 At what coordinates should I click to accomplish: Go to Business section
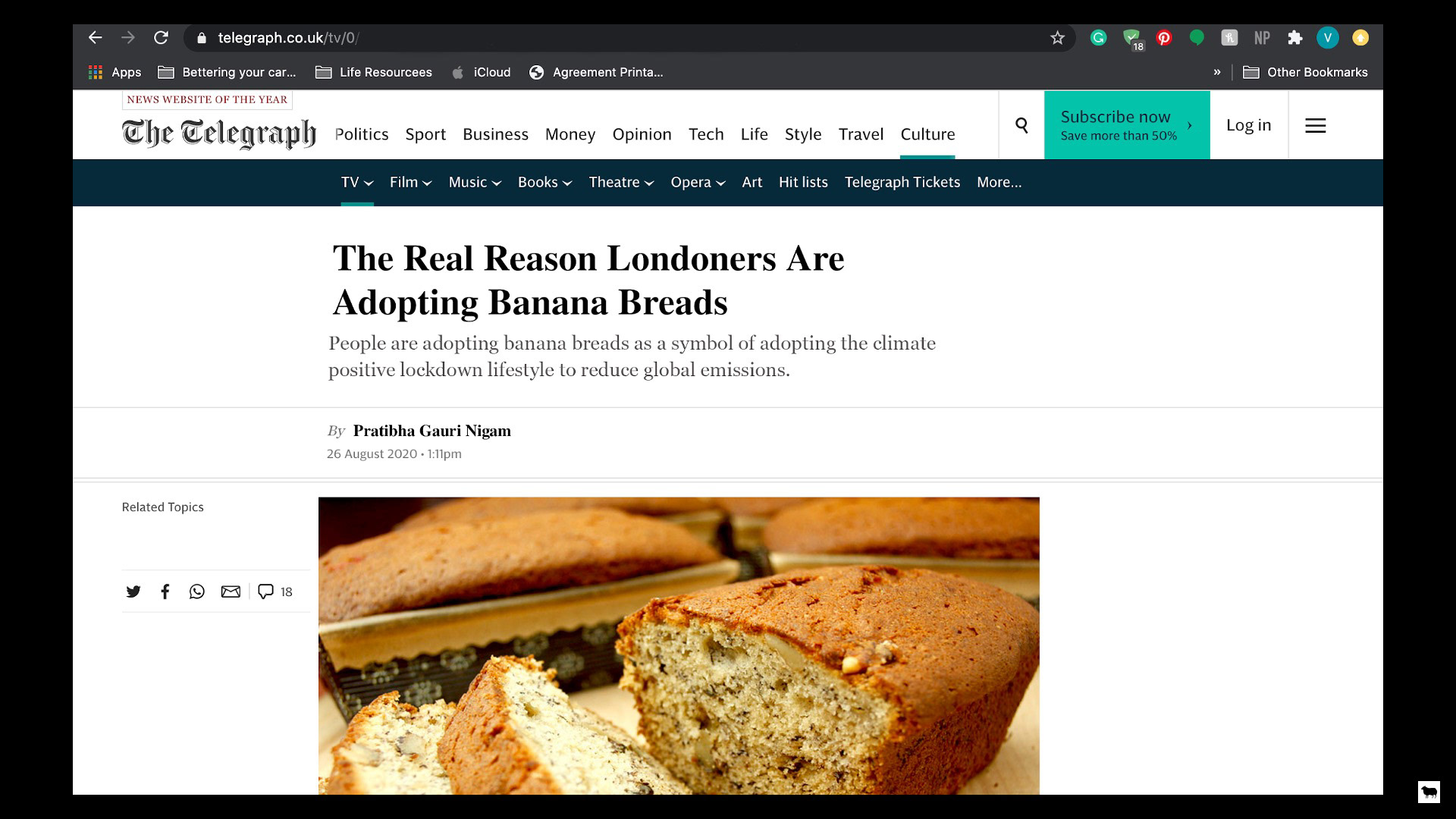(x=495, y=134)
